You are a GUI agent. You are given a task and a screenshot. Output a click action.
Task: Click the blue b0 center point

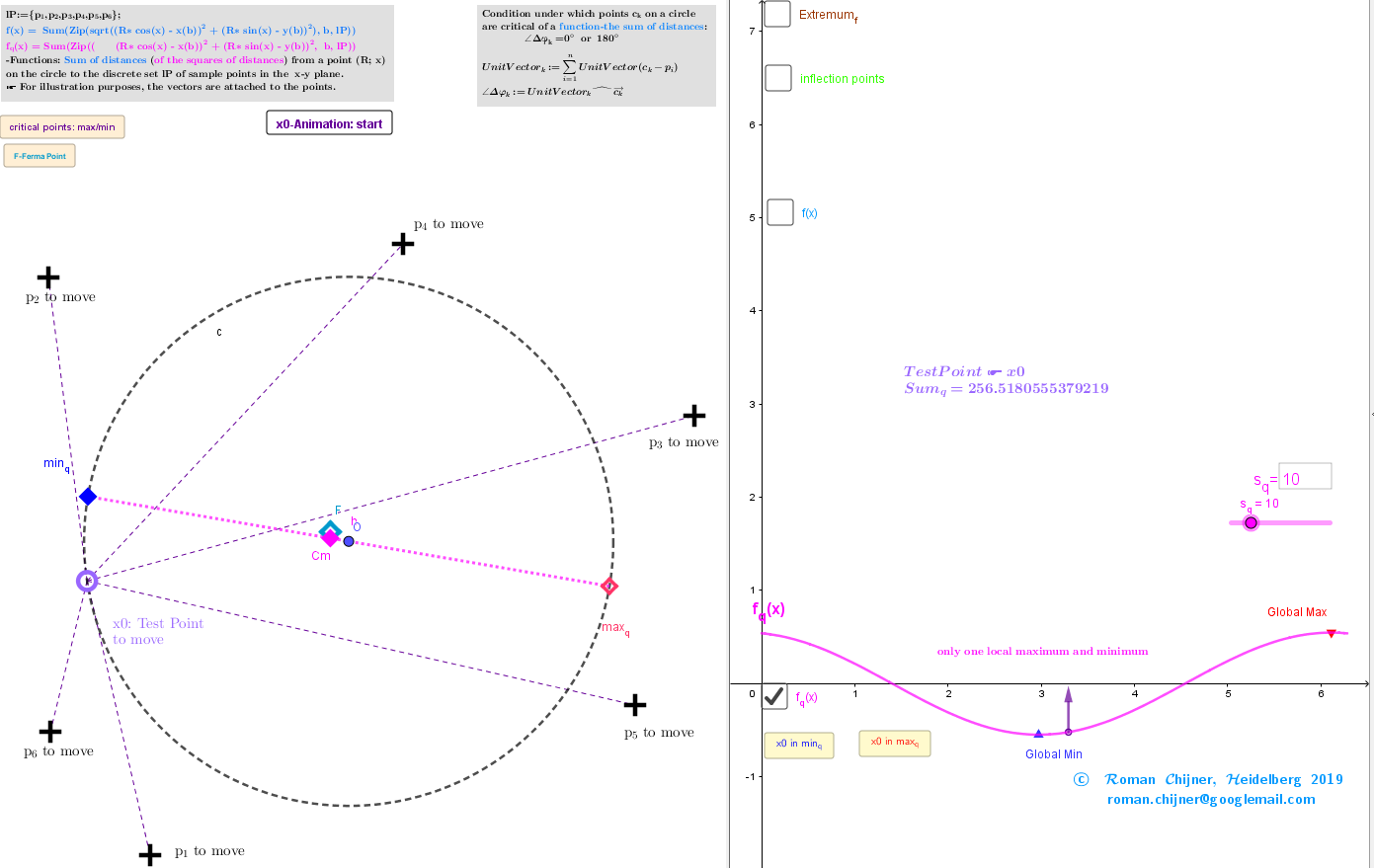pos(349,541)
